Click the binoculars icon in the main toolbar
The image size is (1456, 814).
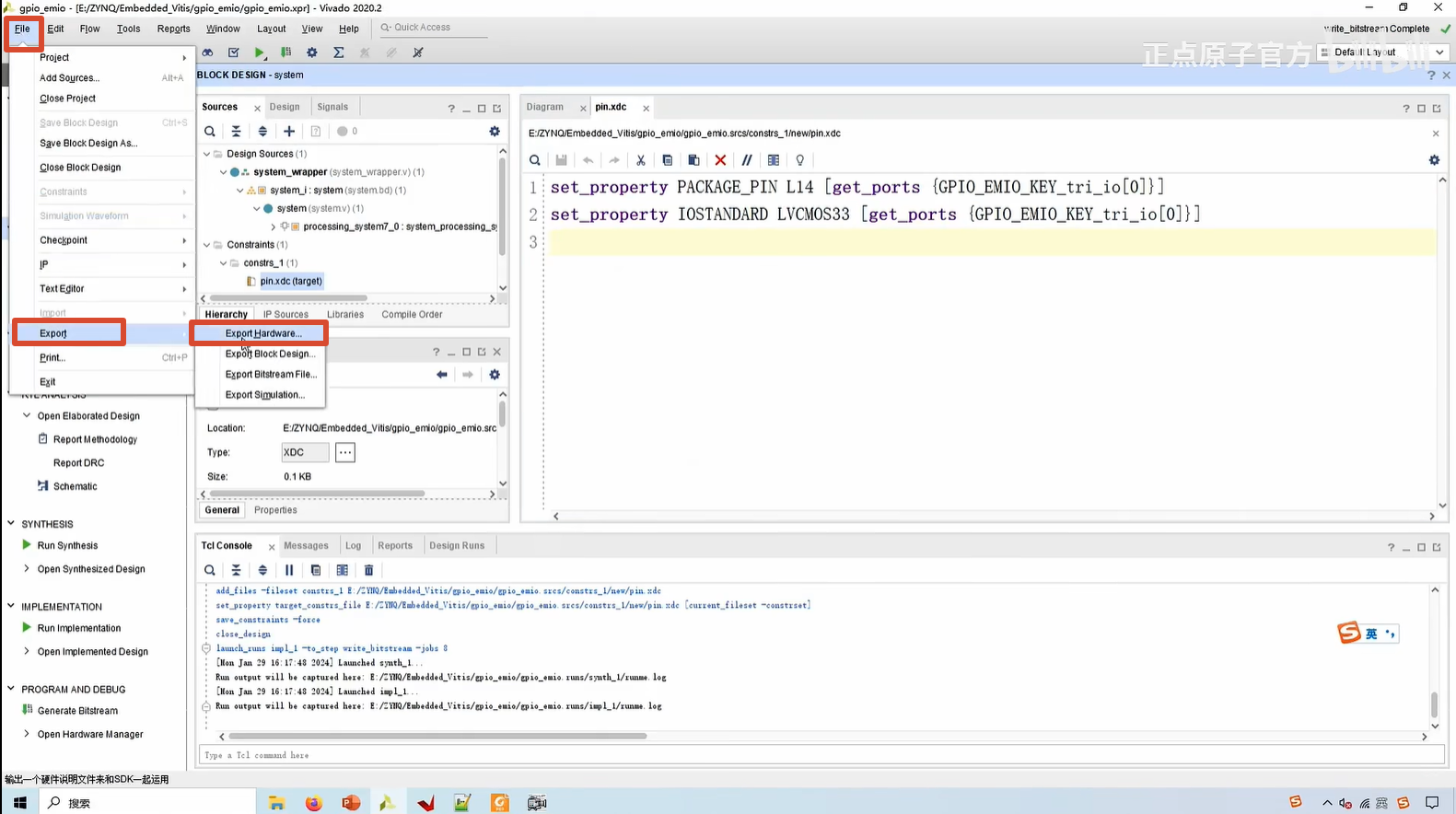(207, 52)
